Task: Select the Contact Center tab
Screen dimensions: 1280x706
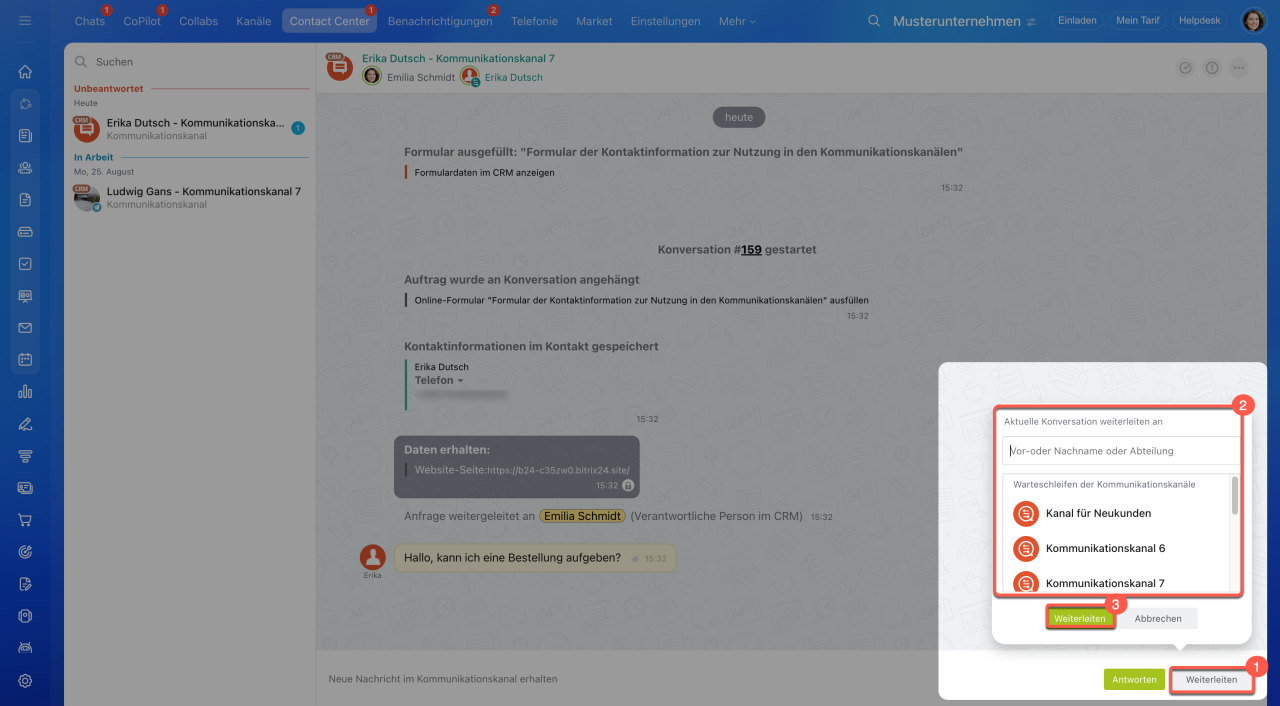Action: tap(329, 21)
